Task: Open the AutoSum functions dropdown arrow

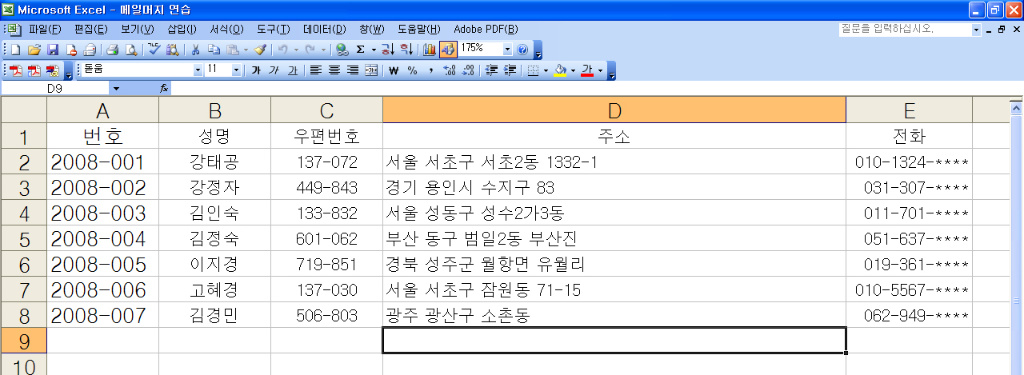Action: coord(374,50)
